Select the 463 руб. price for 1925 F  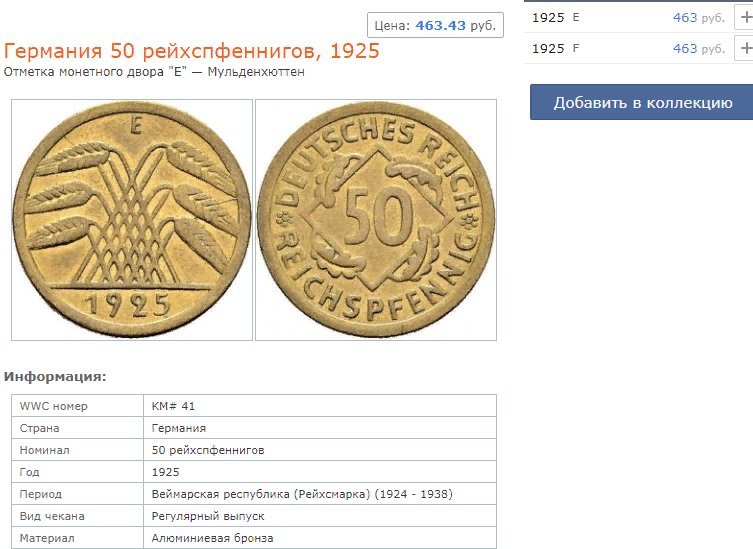click(699, 49)
